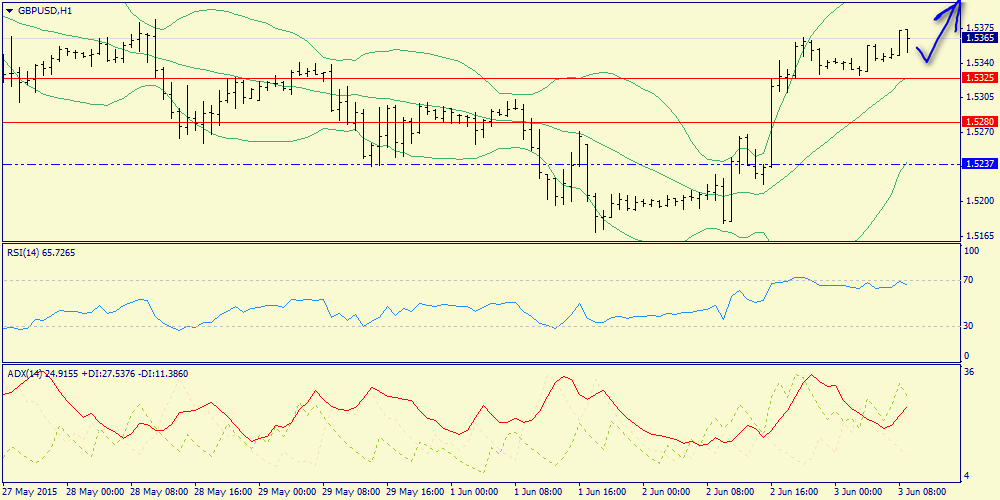Select the blue dash-dot horizontal line at 1.5237
Screen dimensions: 1000x500
click(x=480, y=165)
